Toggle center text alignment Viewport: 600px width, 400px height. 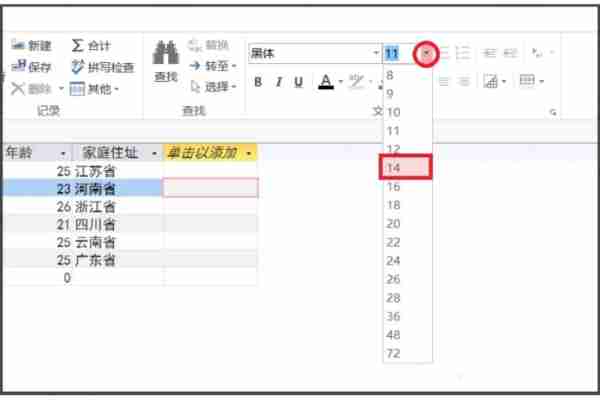pos(444,82)
